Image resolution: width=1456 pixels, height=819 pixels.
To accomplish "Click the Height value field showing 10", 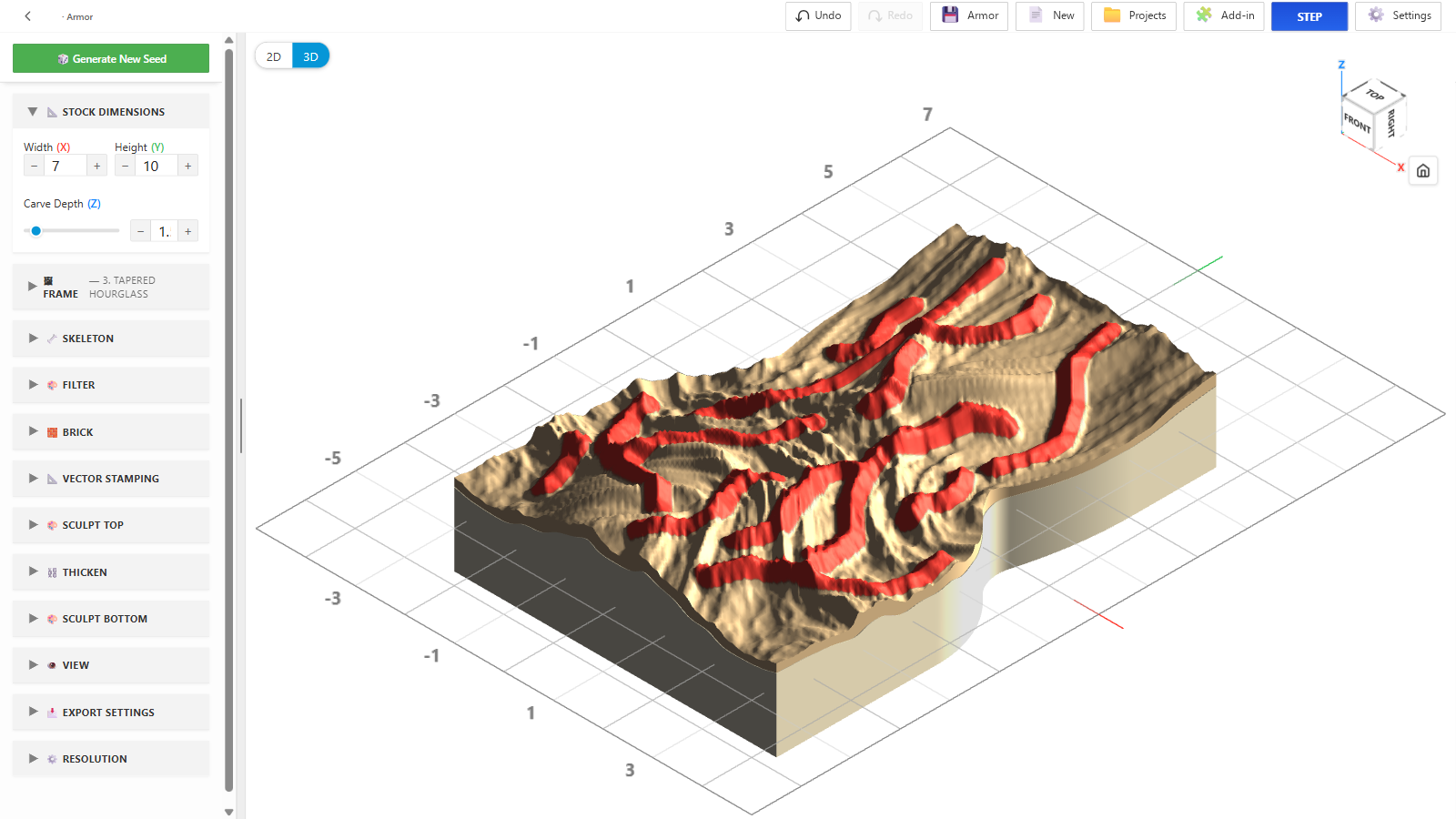I will (x=157, y=166).
